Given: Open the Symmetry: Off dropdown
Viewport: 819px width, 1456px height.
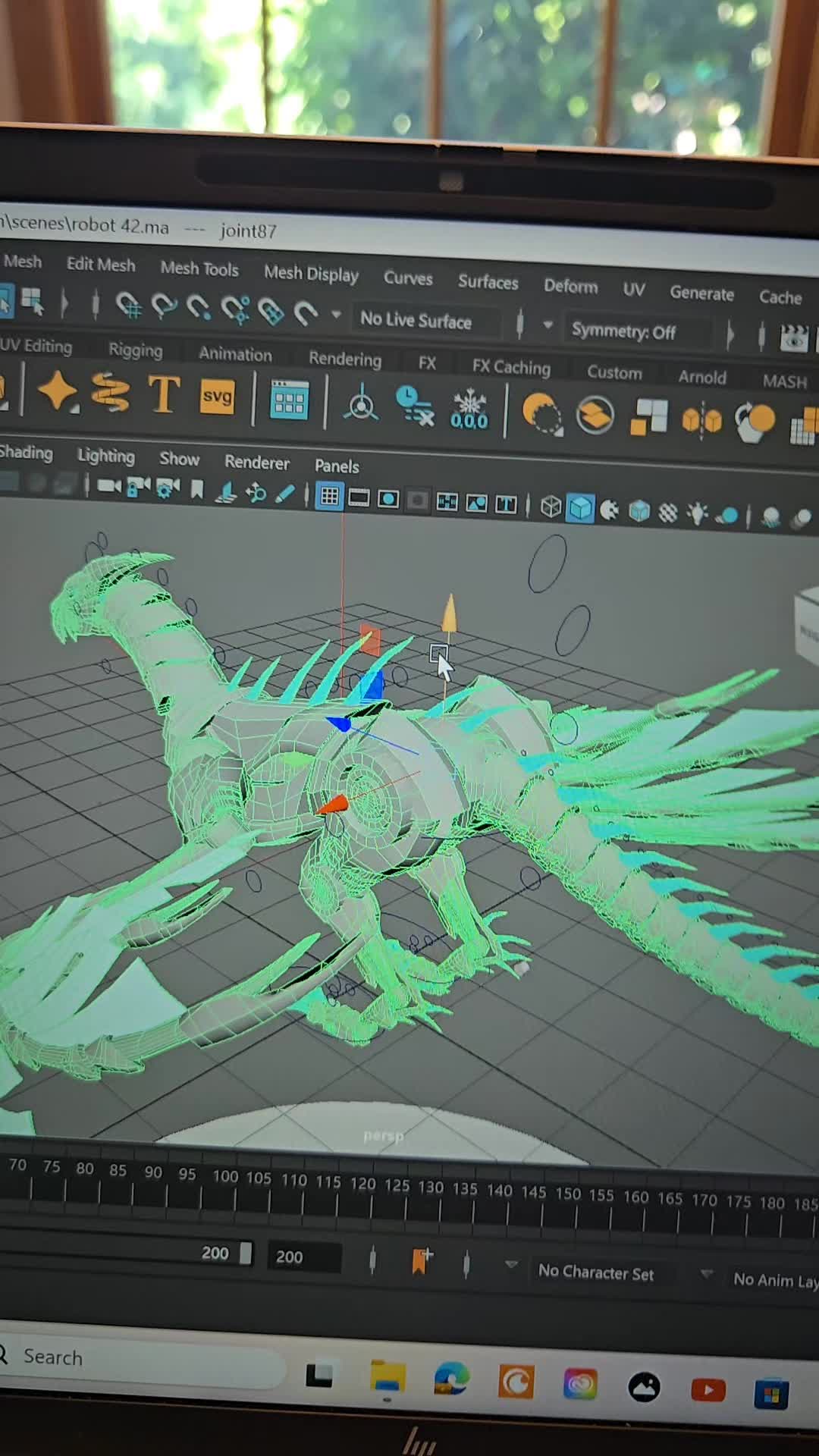Looking at the screenshot, I should click(637, 331).
